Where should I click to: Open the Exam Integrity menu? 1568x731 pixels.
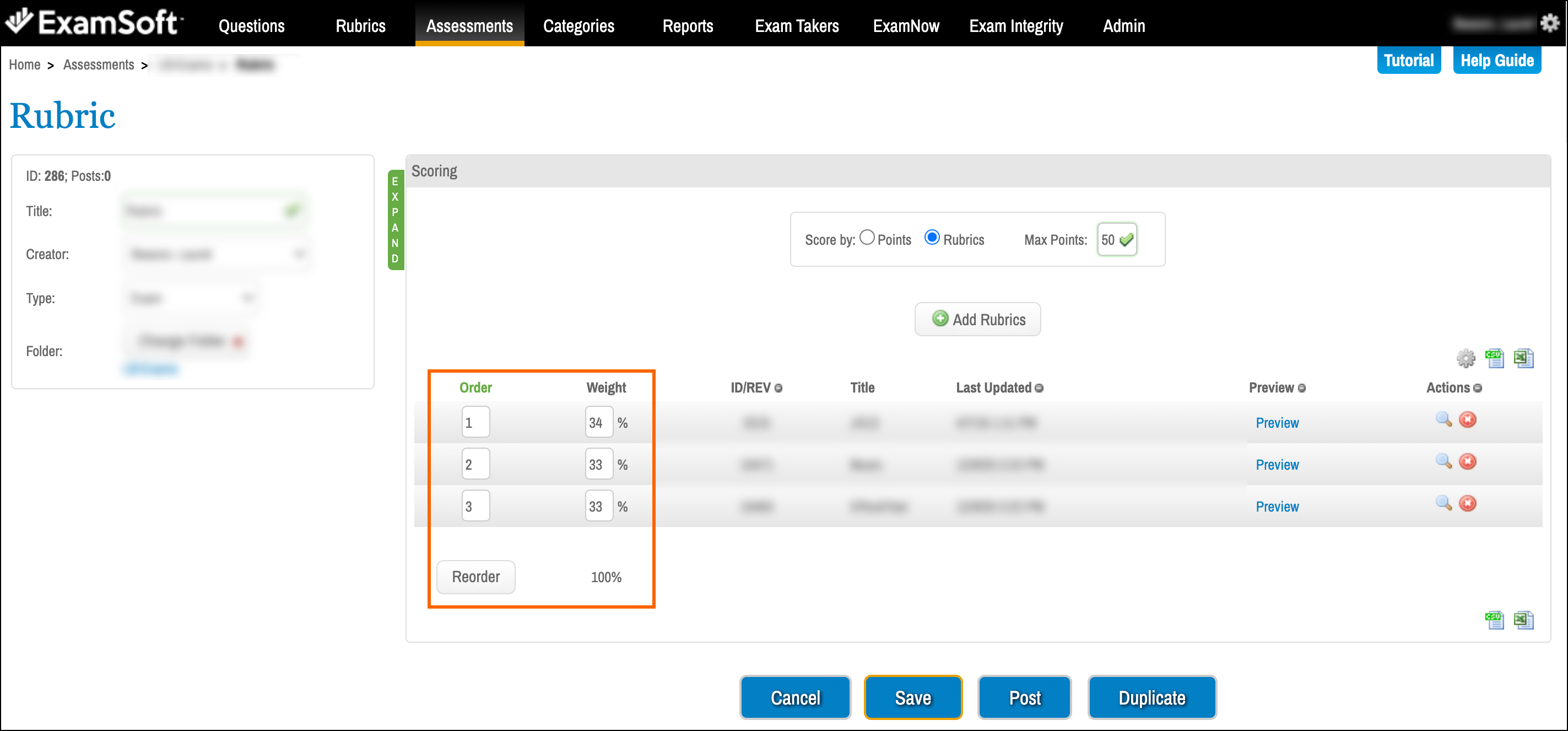(1016, 25)
